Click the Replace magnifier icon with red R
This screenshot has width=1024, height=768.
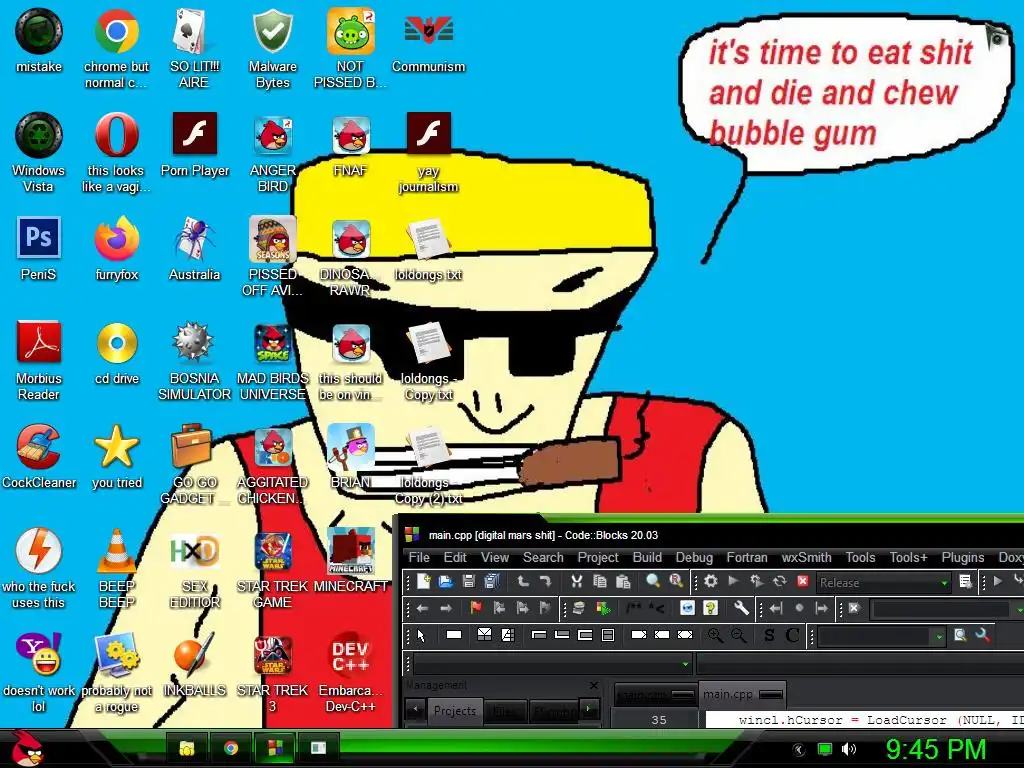coord(676,581)
